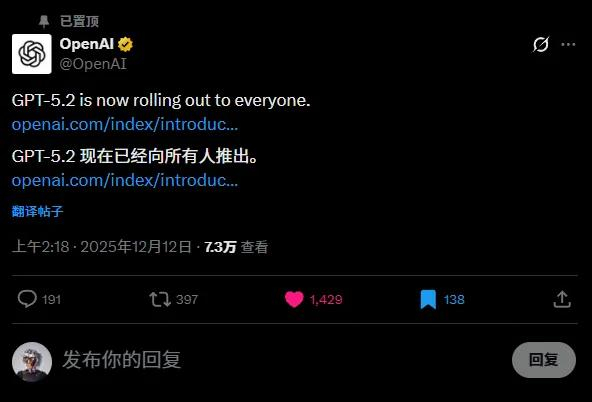
Task: Unlike the post via heart icon
Action: (294, 299)
